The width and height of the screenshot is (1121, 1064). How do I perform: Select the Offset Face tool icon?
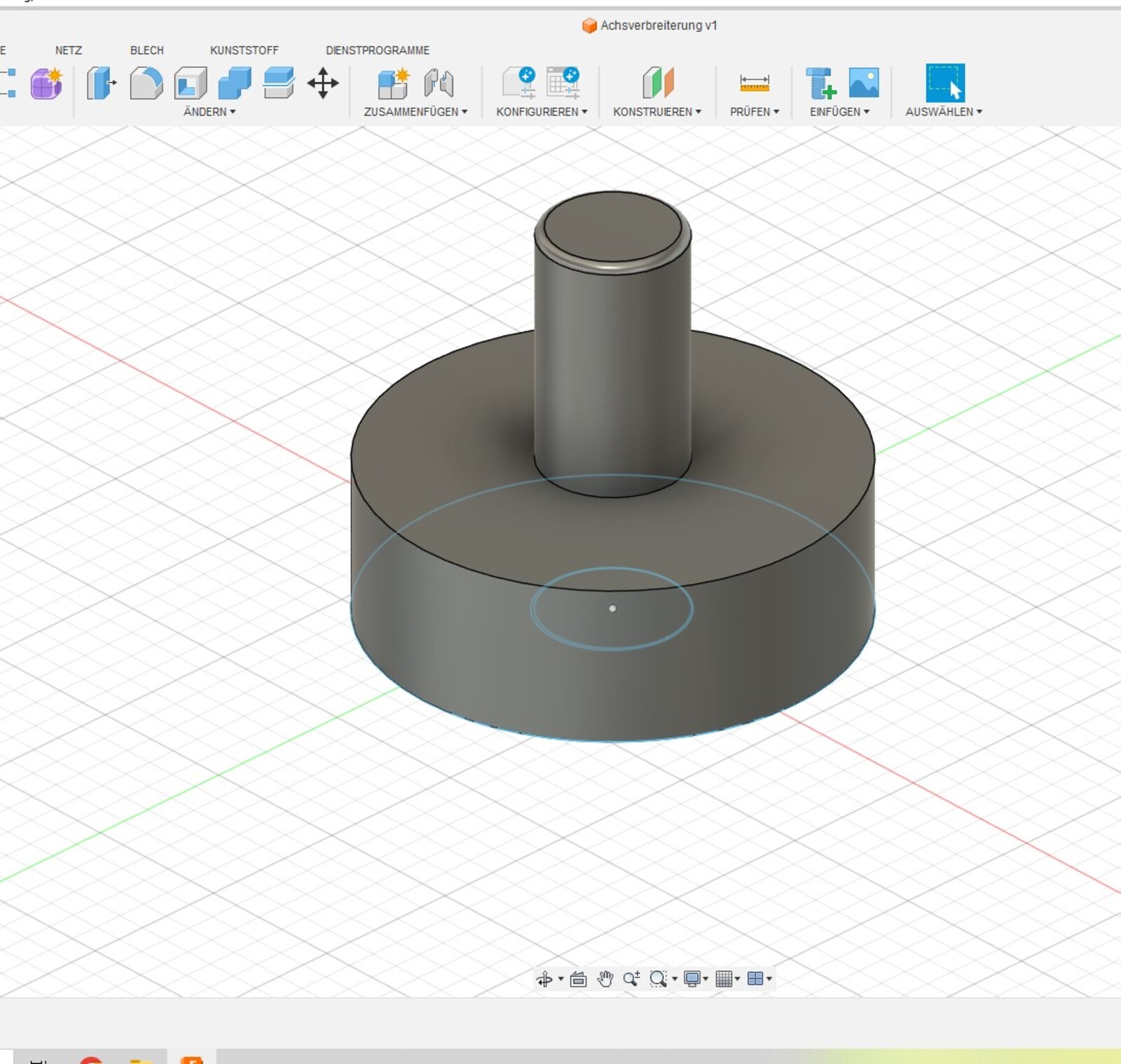pos(278,83)
